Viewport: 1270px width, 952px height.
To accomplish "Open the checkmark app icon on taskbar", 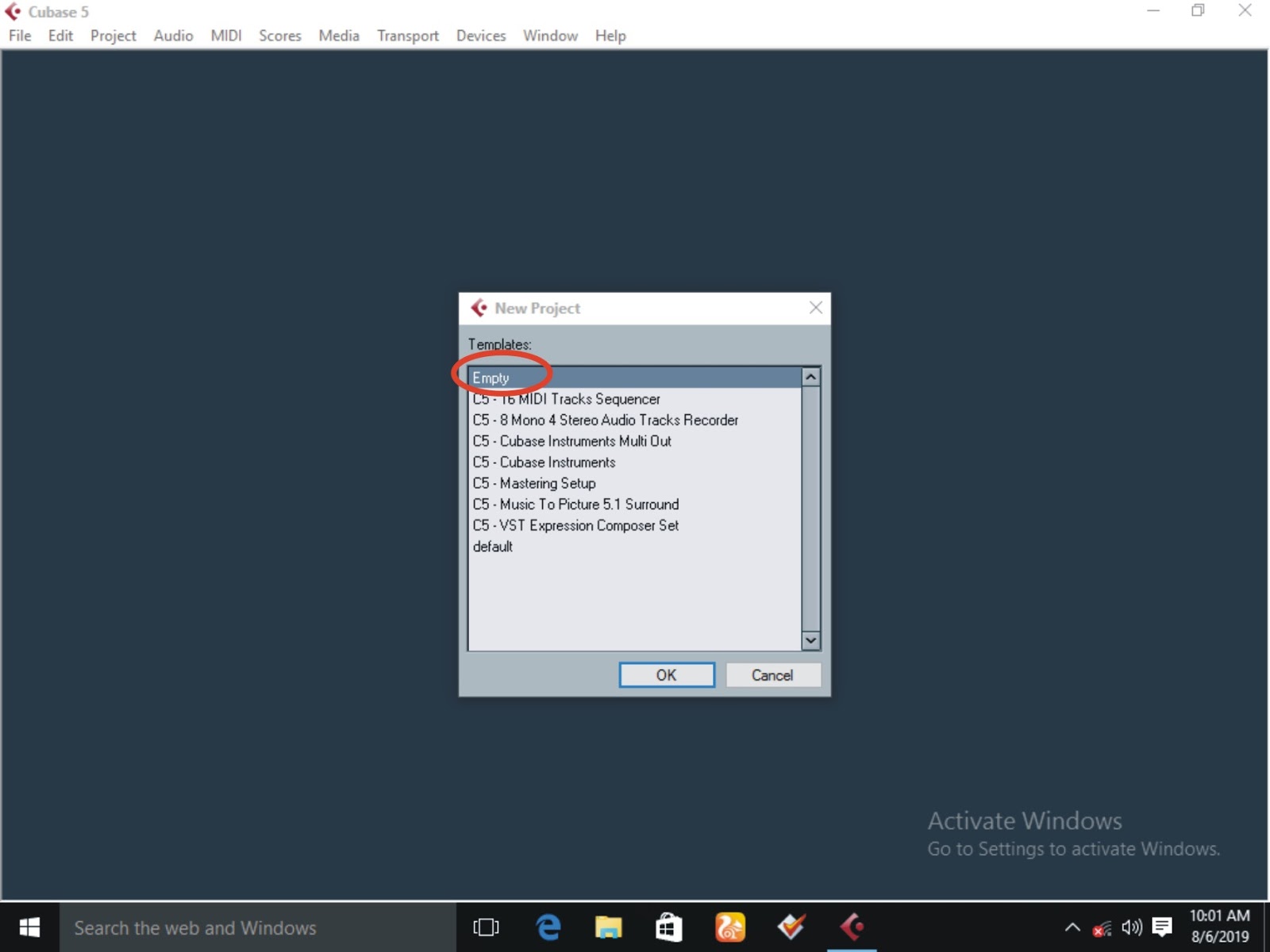I will (x=791, y=927).
